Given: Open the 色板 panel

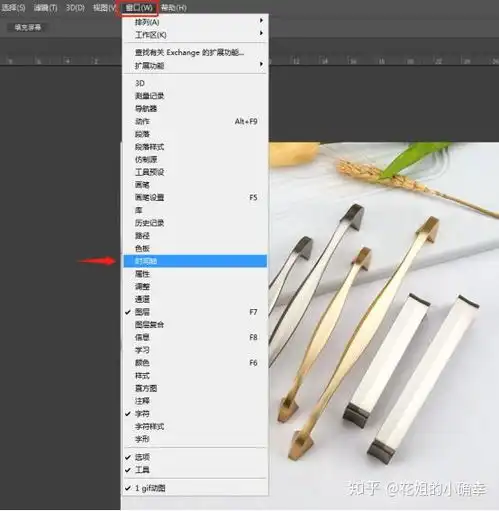Looking at the screenshot, I should pos(195,248).
